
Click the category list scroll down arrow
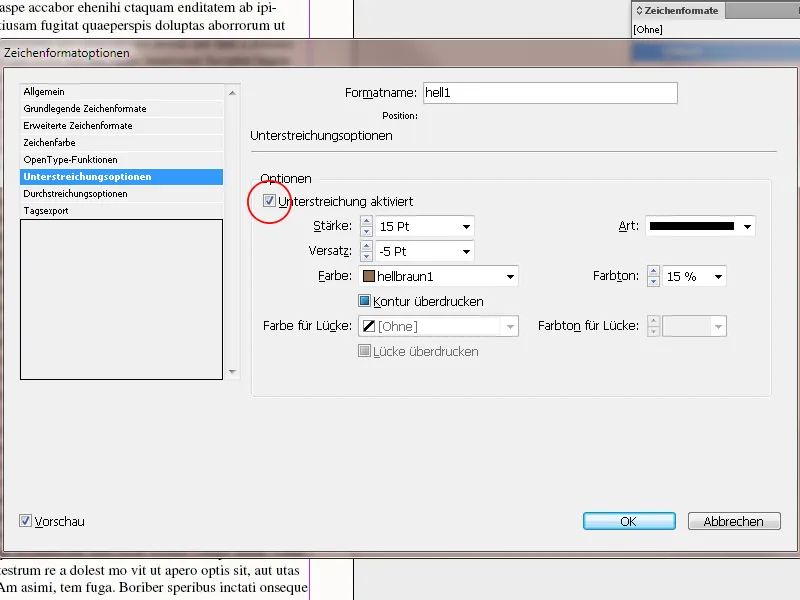pos(232,372)
